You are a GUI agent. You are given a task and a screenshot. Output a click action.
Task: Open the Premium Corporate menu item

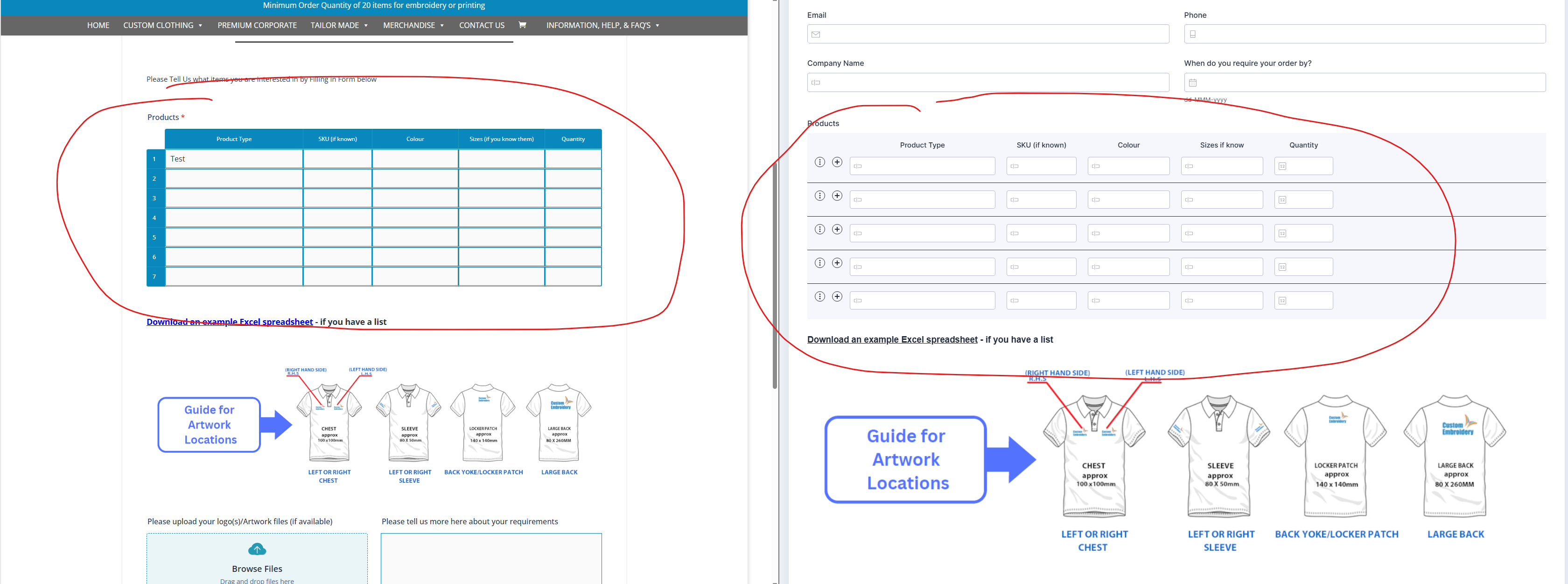[257, 25]
